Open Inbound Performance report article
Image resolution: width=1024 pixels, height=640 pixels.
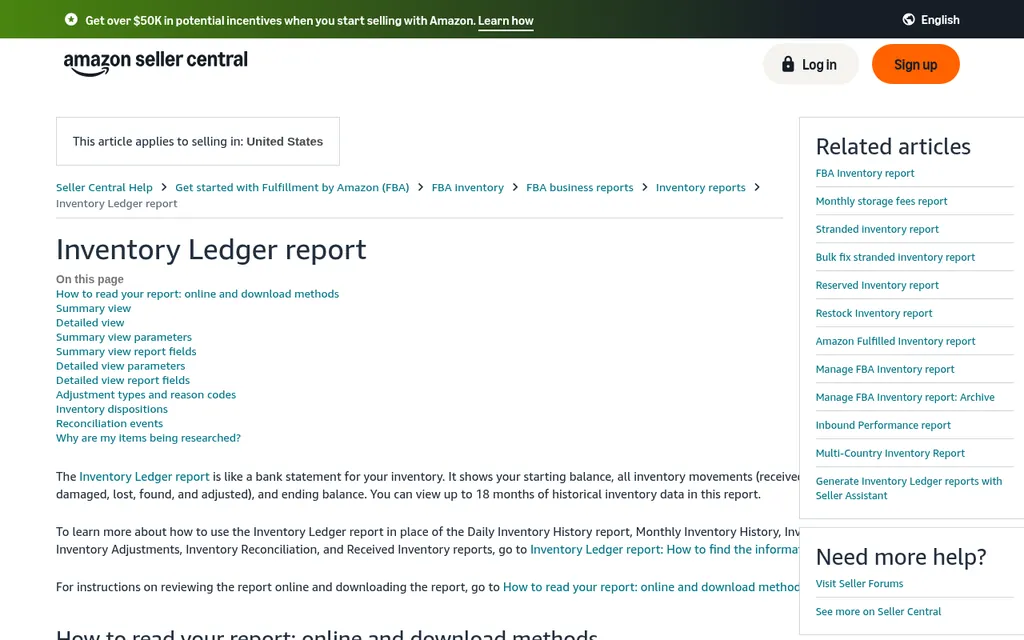point(883,426)
